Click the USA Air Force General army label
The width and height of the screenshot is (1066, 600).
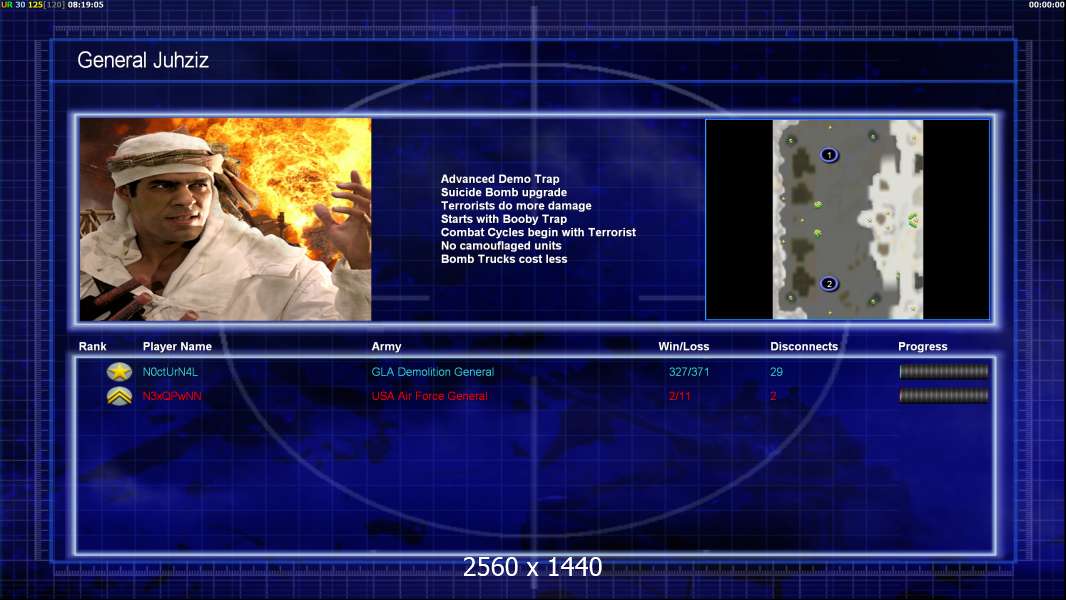429,396
